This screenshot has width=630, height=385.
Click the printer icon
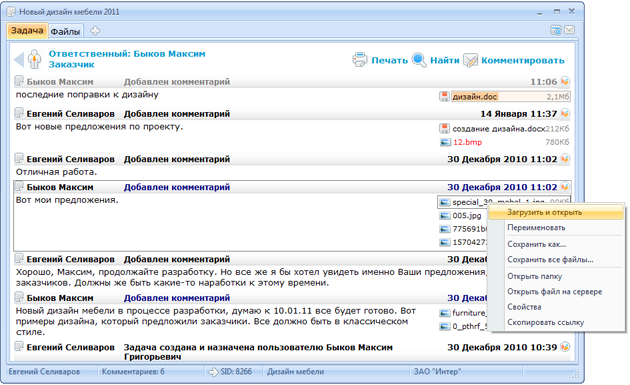click(x=360, y=59)
